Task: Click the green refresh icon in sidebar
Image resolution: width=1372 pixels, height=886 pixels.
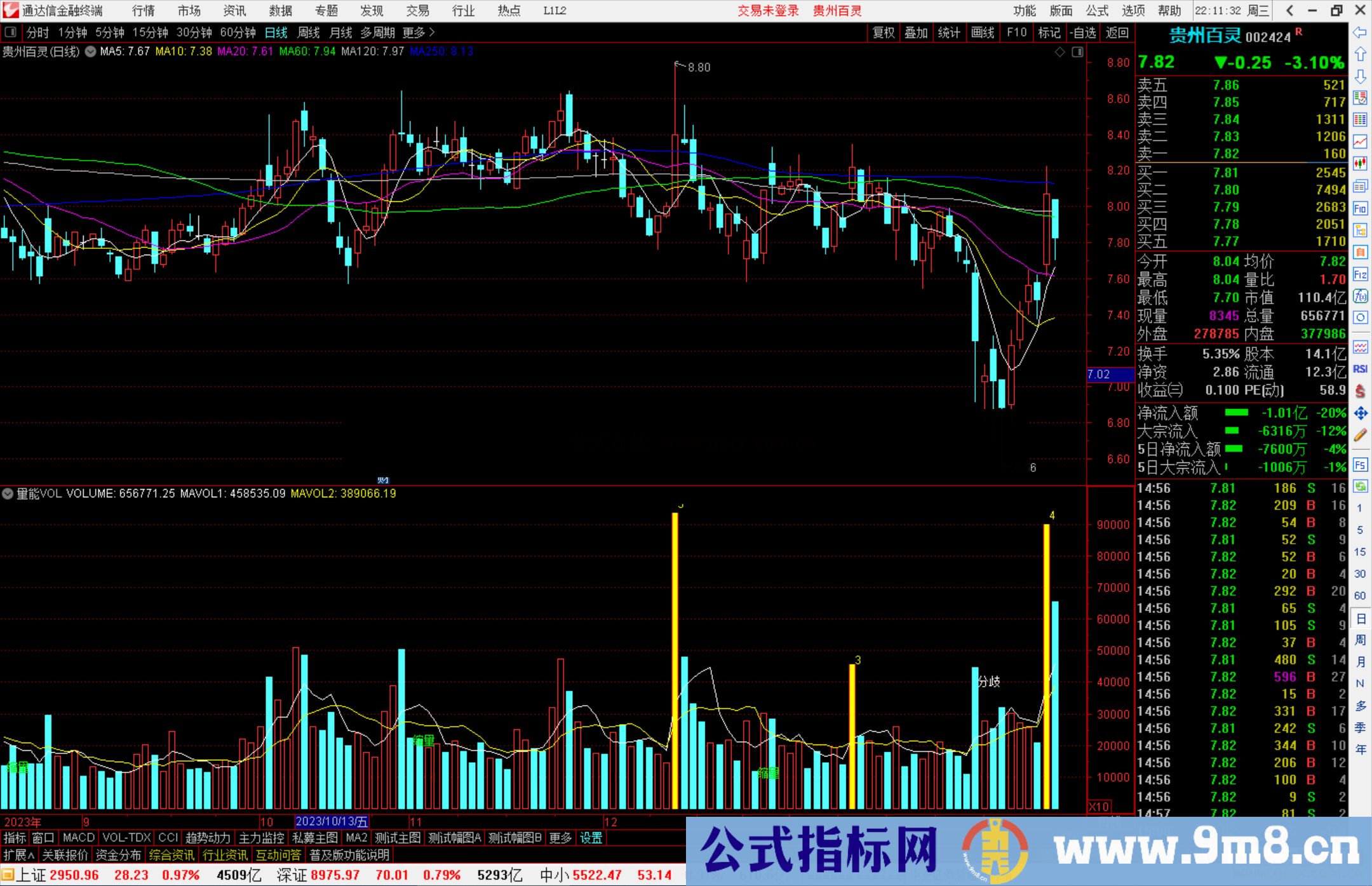Action: click(x=1360, y=487)
